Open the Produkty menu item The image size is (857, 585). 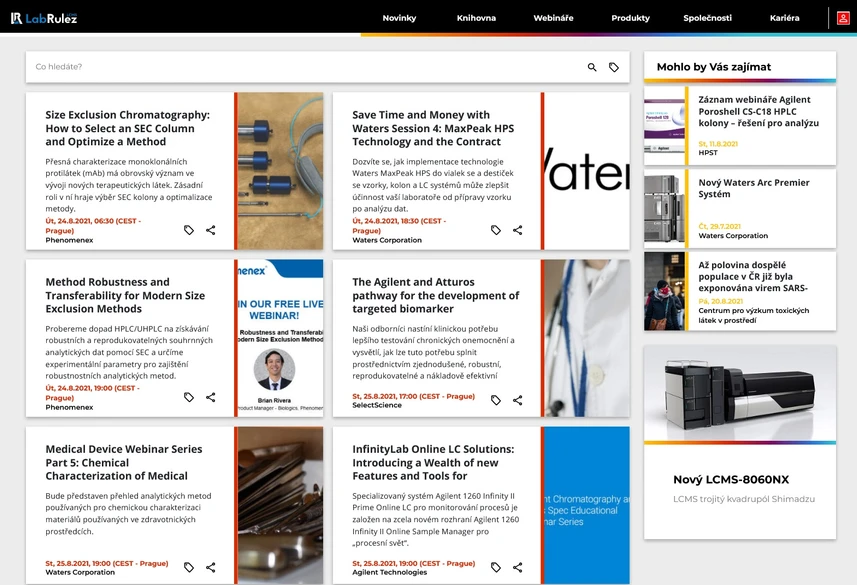tap(630, 18)
